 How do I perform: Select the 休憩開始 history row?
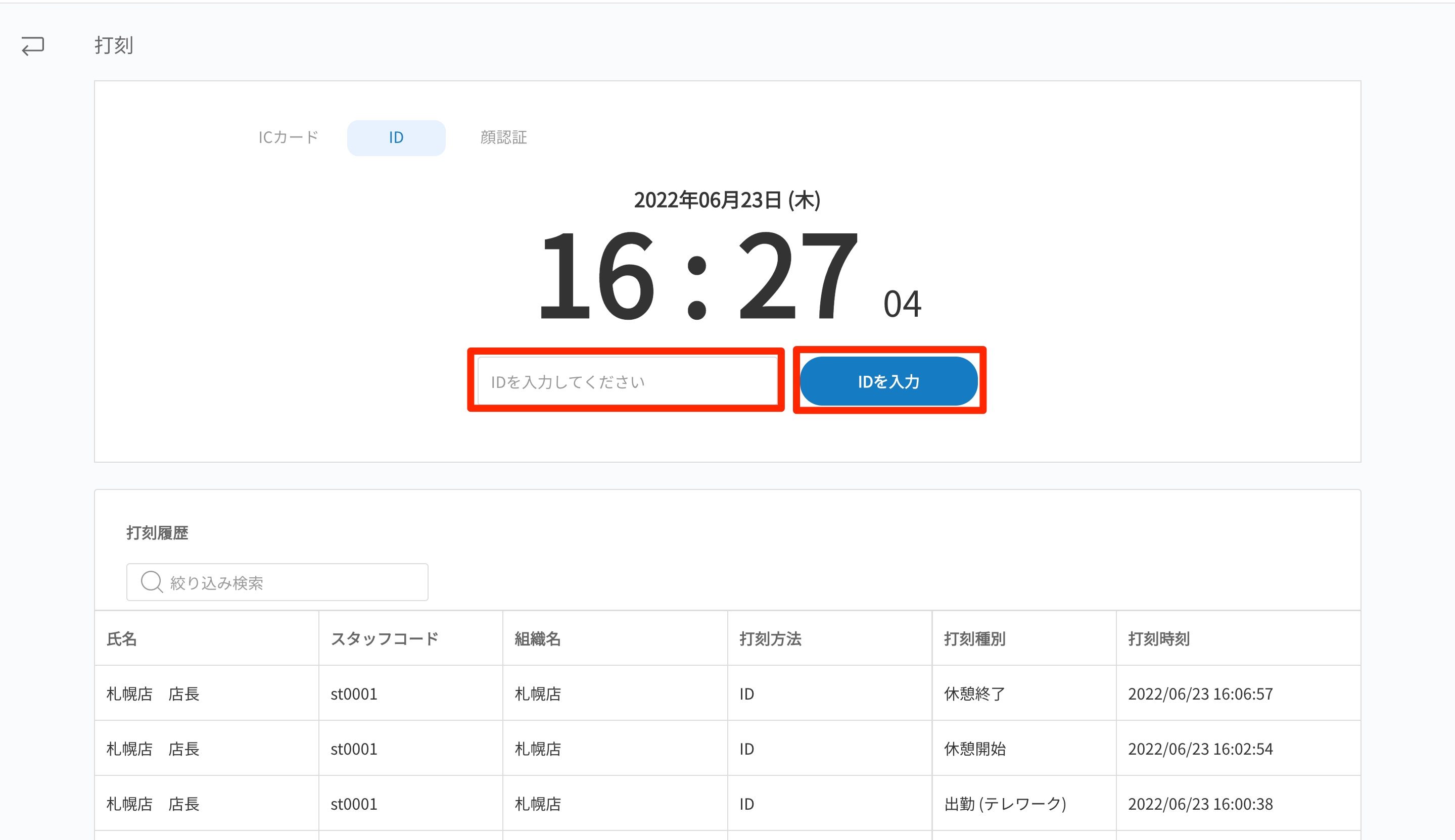point(974,749)
